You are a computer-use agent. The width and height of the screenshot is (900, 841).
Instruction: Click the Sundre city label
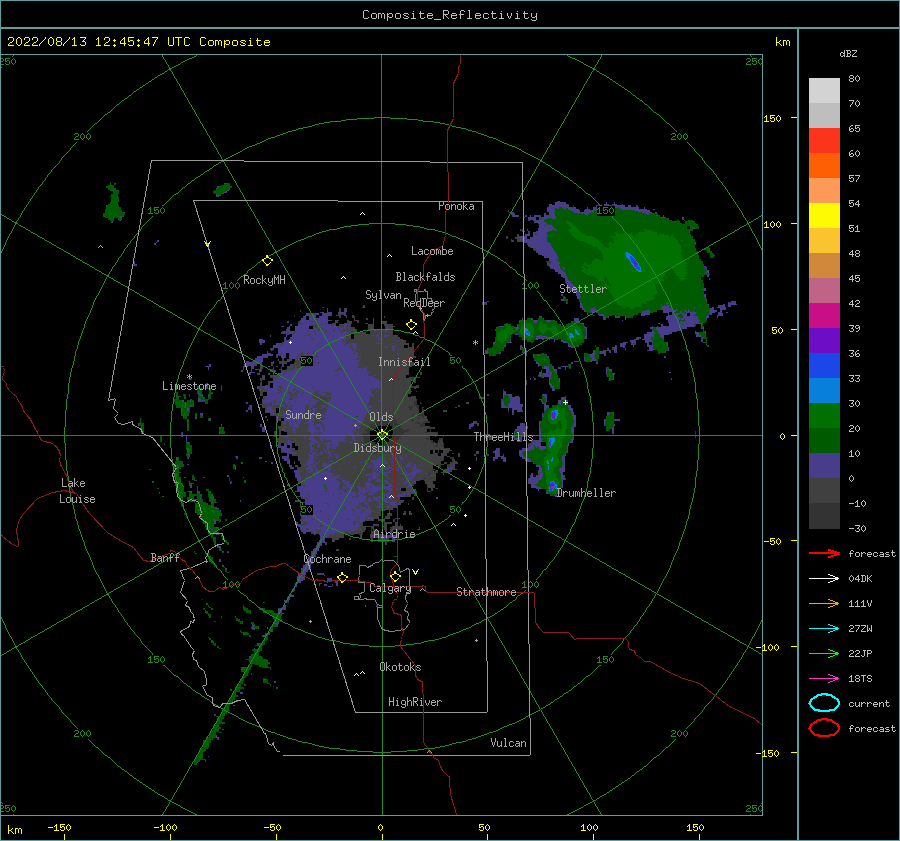[303, 414]
